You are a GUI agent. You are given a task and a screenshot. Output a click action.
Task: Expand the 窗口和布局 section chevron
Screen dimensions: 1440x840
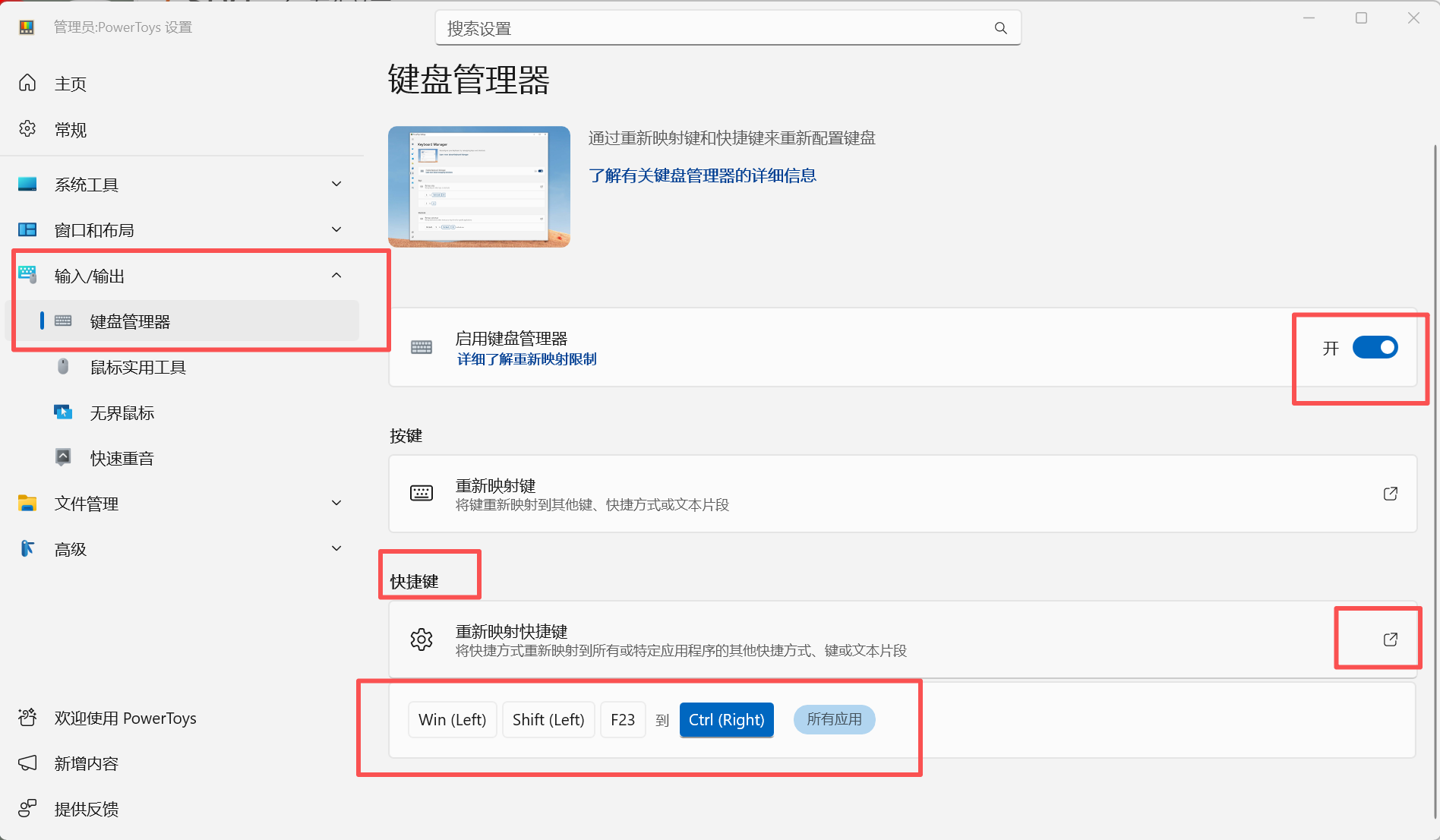pyautogui.click(x=336, y=229)
